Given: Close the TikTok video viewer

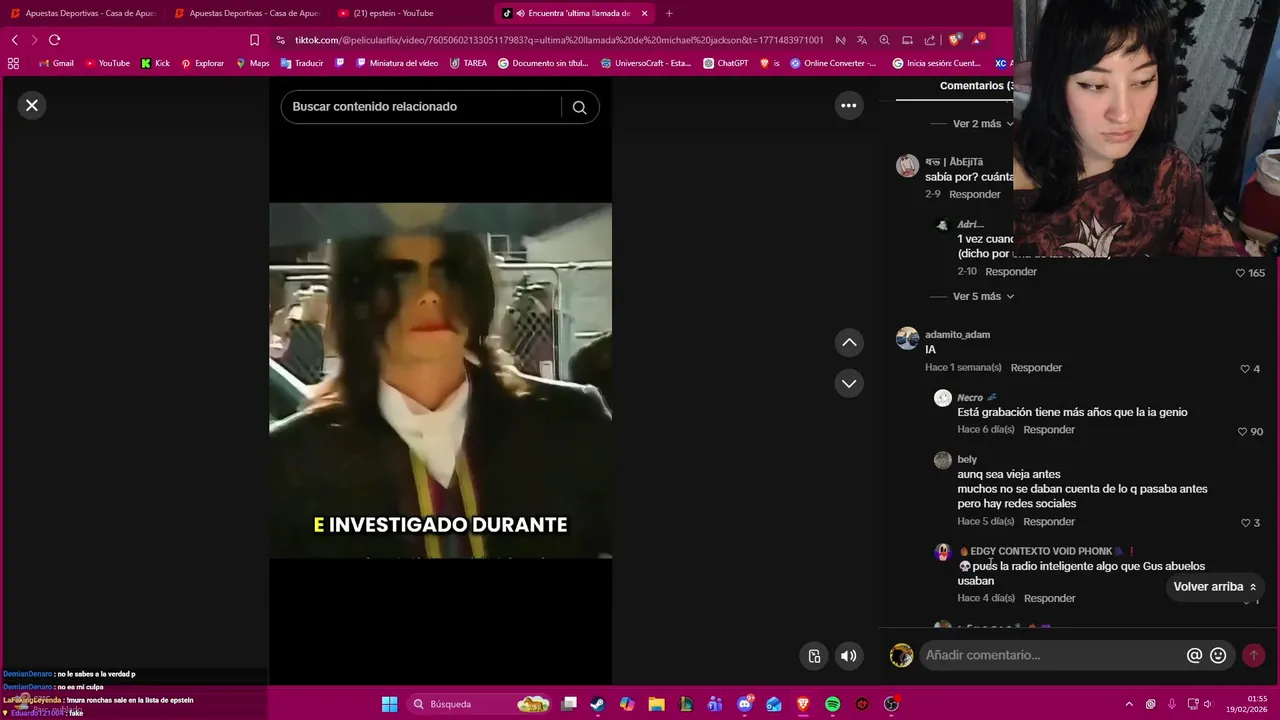Looking at the screenshot, I should 32,105.
